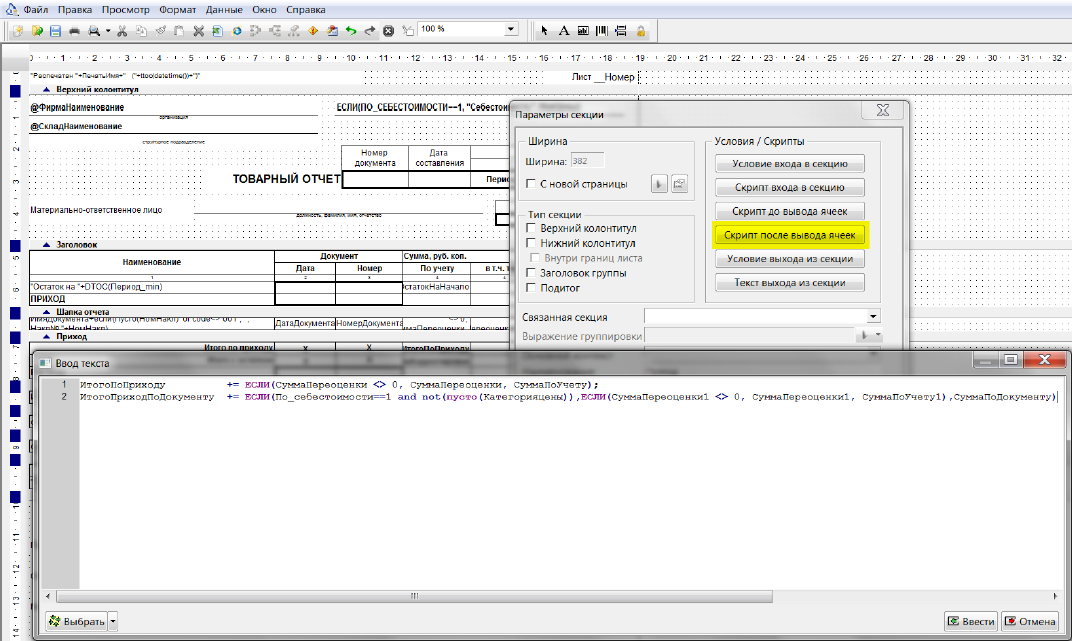Check the Нижний колонтитул section type

[x=531, y=243]
